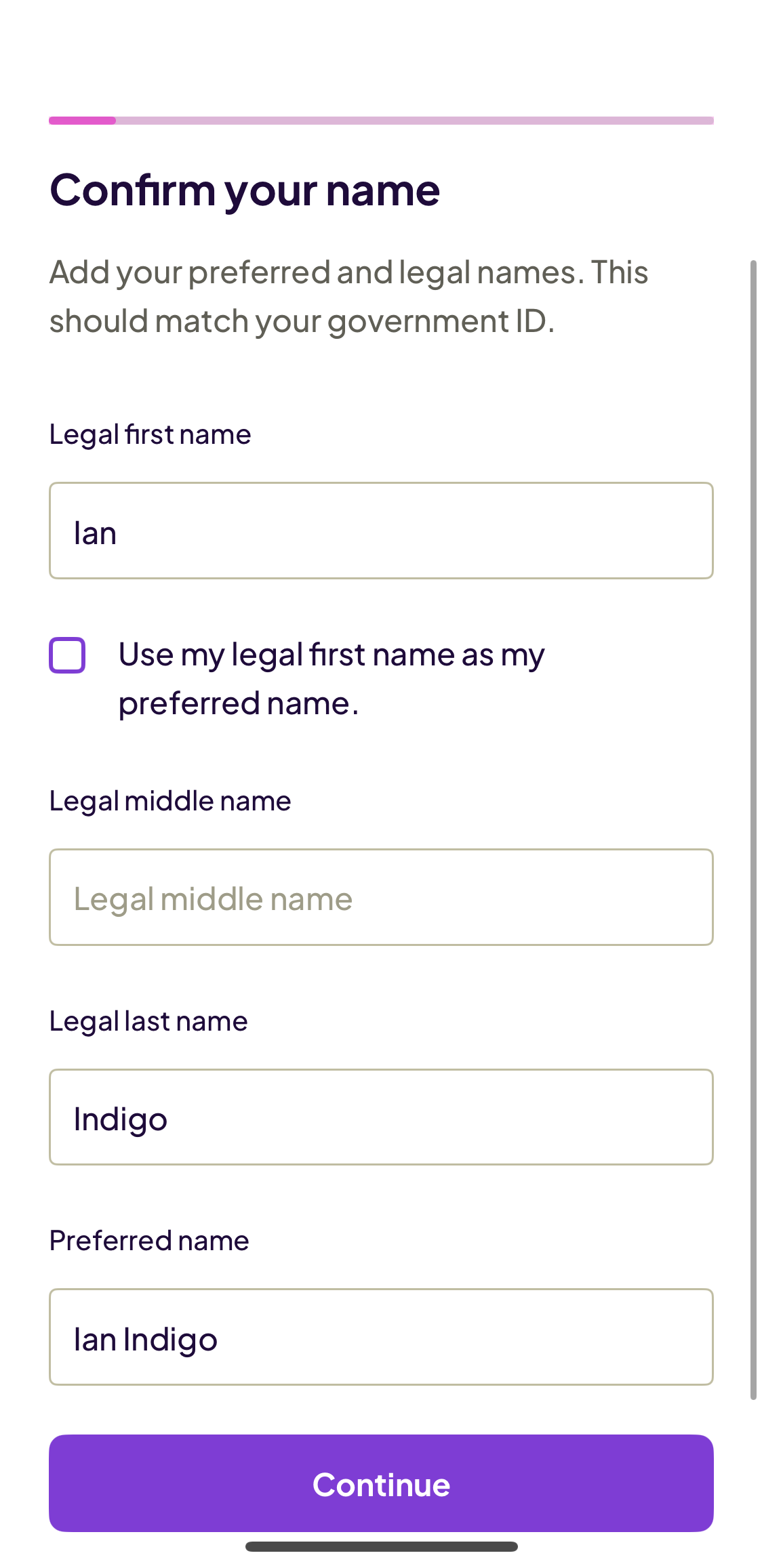Click the Continue button
Viewport: 762px width, 1568px height.
[x=381, y=1484]
